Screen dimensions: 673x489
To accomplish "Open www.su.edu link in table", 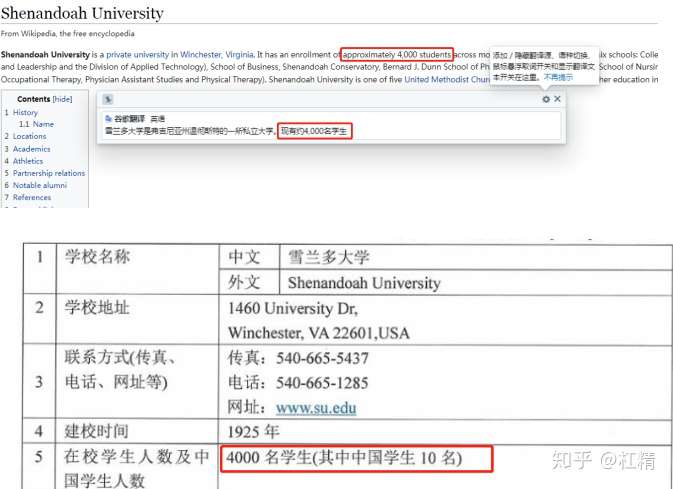I will (x=316, y=407).
